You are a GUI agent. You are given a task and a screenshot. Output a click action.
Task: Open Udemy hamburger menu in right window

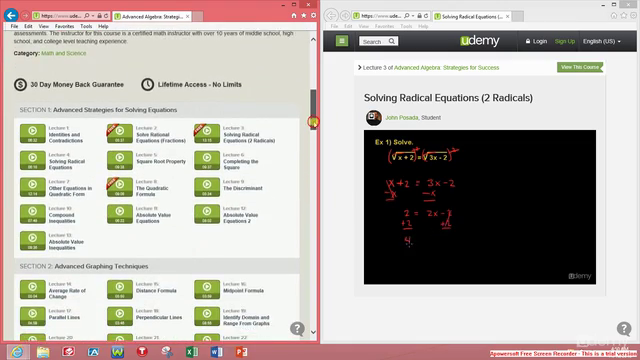click(x=342, y=41)
